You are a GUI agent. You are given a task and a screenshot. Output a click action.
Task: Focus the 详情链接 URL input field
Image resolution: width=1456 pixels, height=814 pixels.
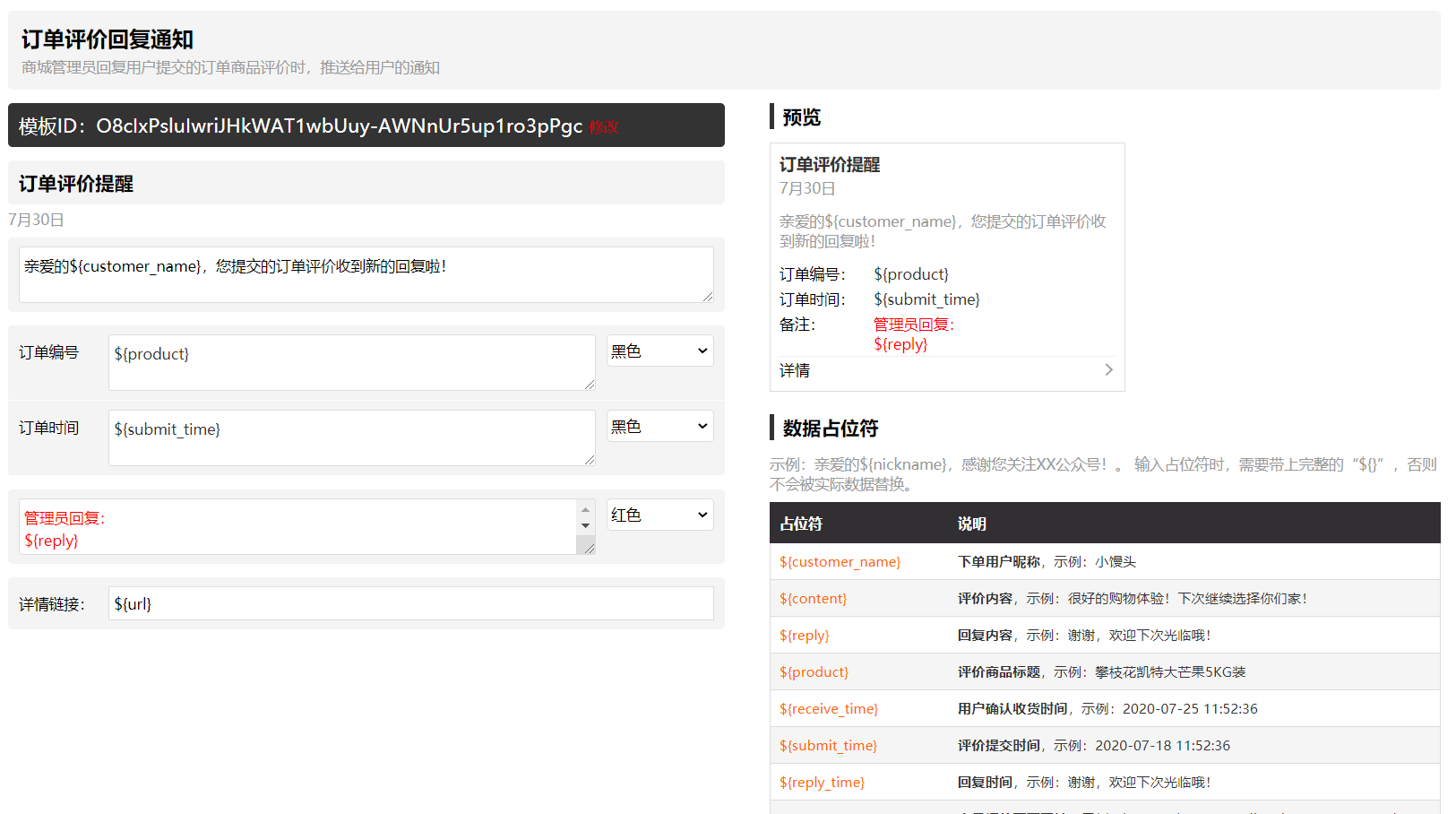[410, 604]
